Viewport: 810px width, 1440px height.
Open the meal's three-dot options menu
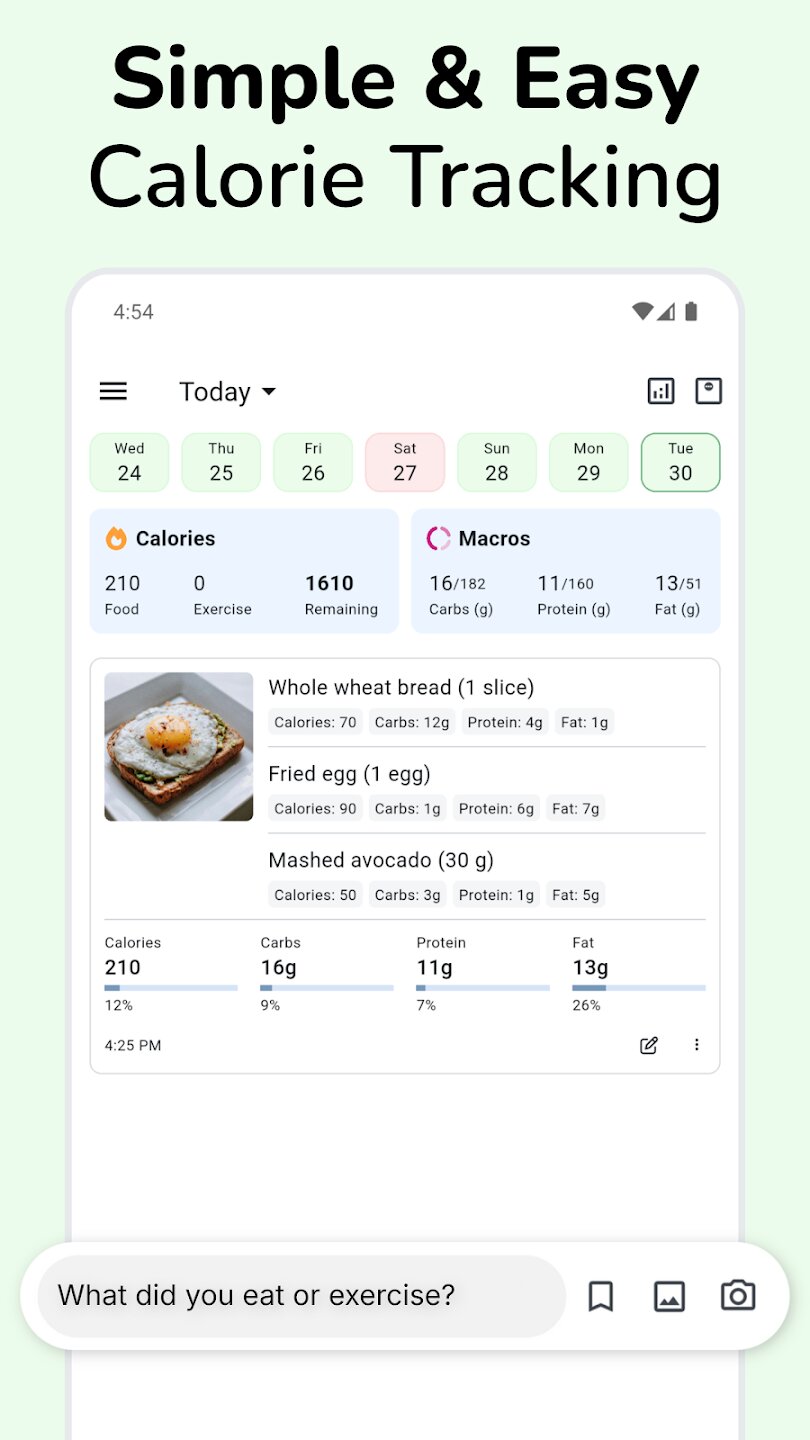(697, 1045)
